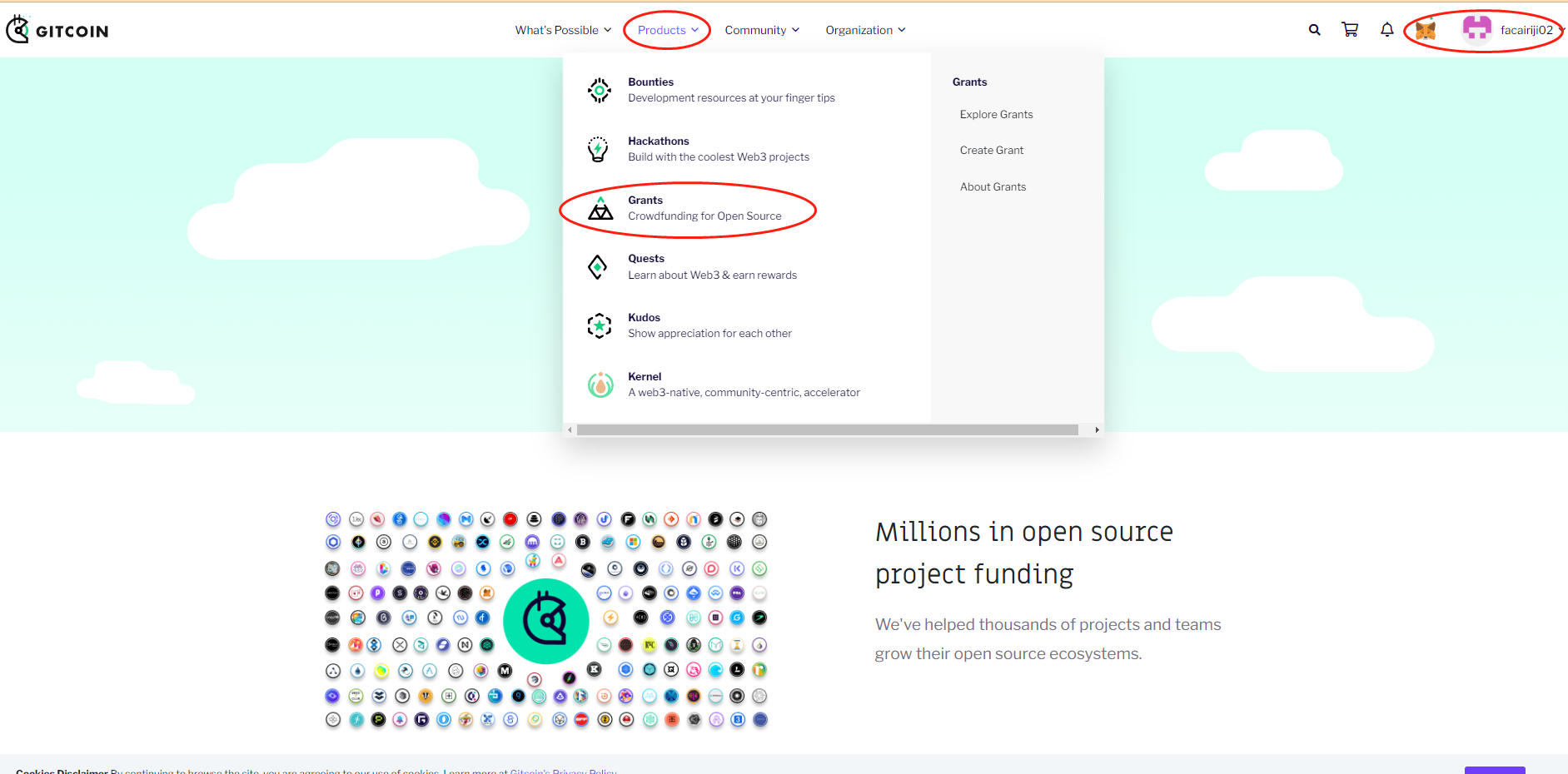Select Grants Crowdfunding for Open Source
The width and height of the screenshot is (1568, 774).
coord(704,208)
